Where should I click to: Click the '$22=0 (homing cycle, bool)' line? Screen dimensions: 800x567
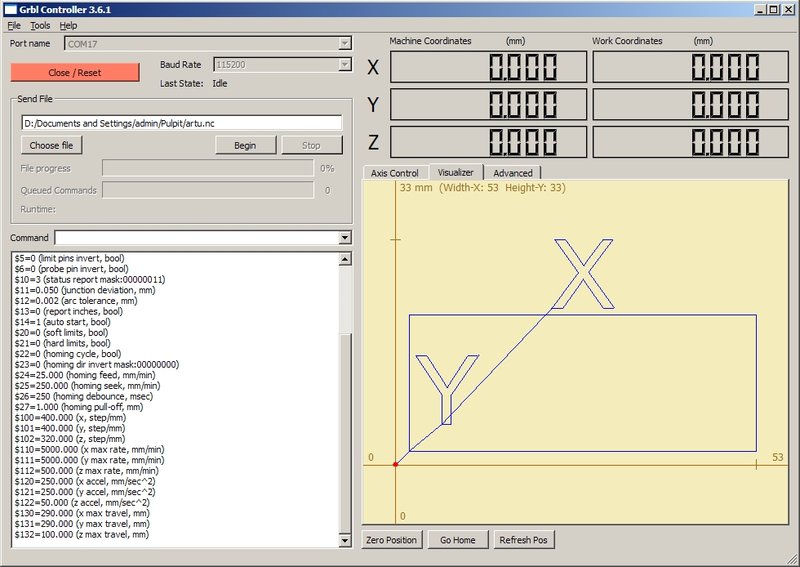[68, 354]
